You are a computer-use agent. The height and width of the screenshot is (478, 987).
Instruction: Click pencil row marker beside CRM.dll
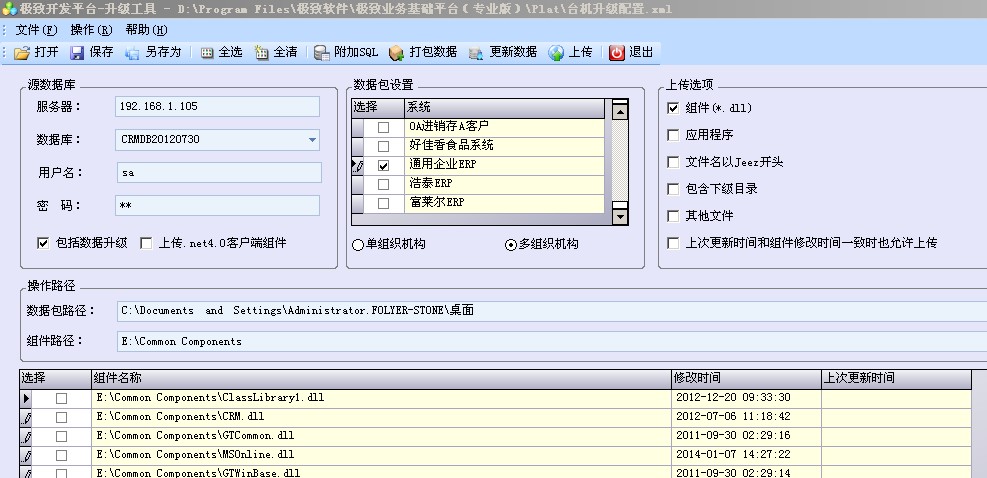click(26, 418)
